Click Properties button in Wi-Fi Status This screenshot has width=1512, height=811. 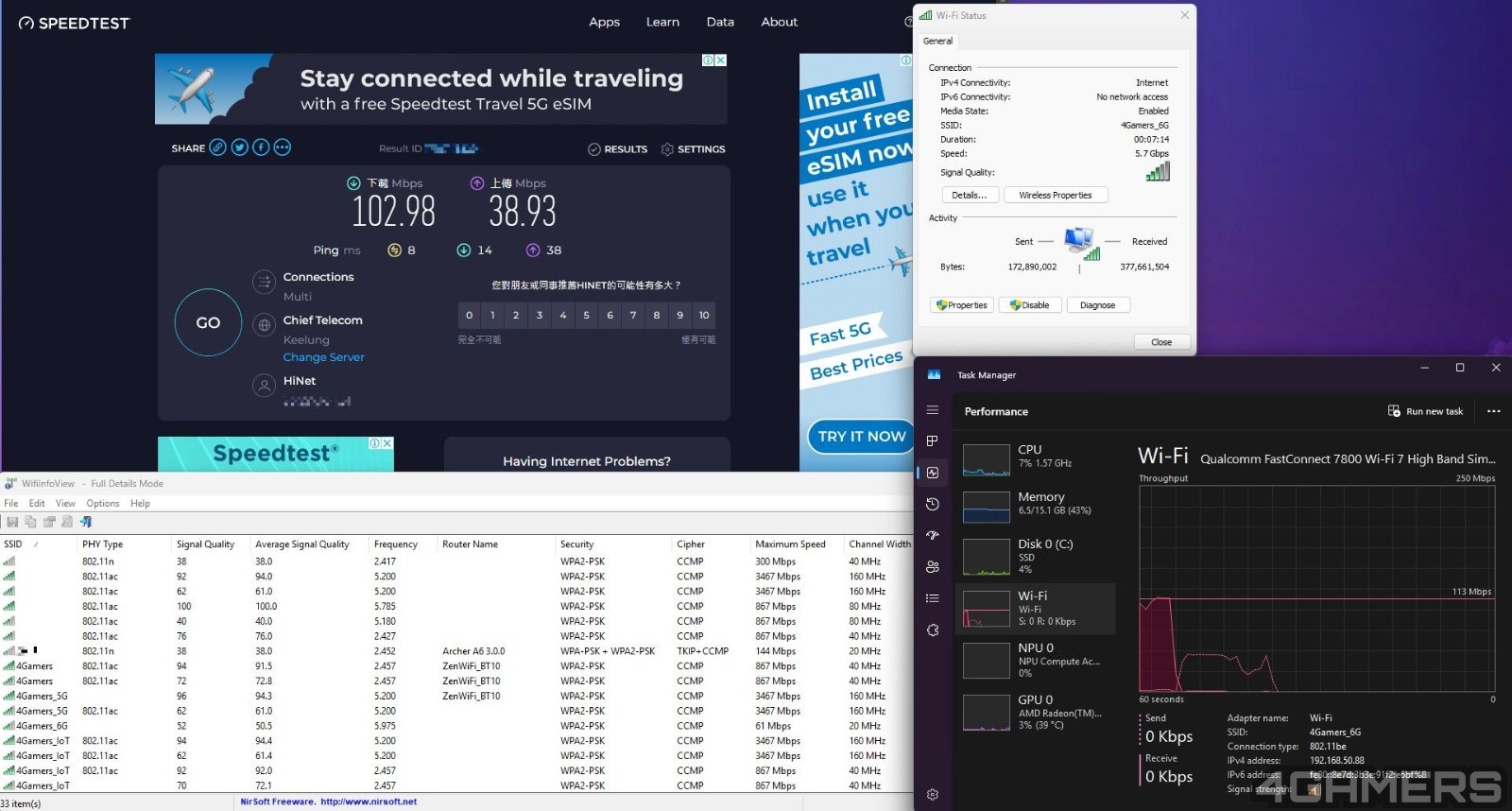point(962,305)
